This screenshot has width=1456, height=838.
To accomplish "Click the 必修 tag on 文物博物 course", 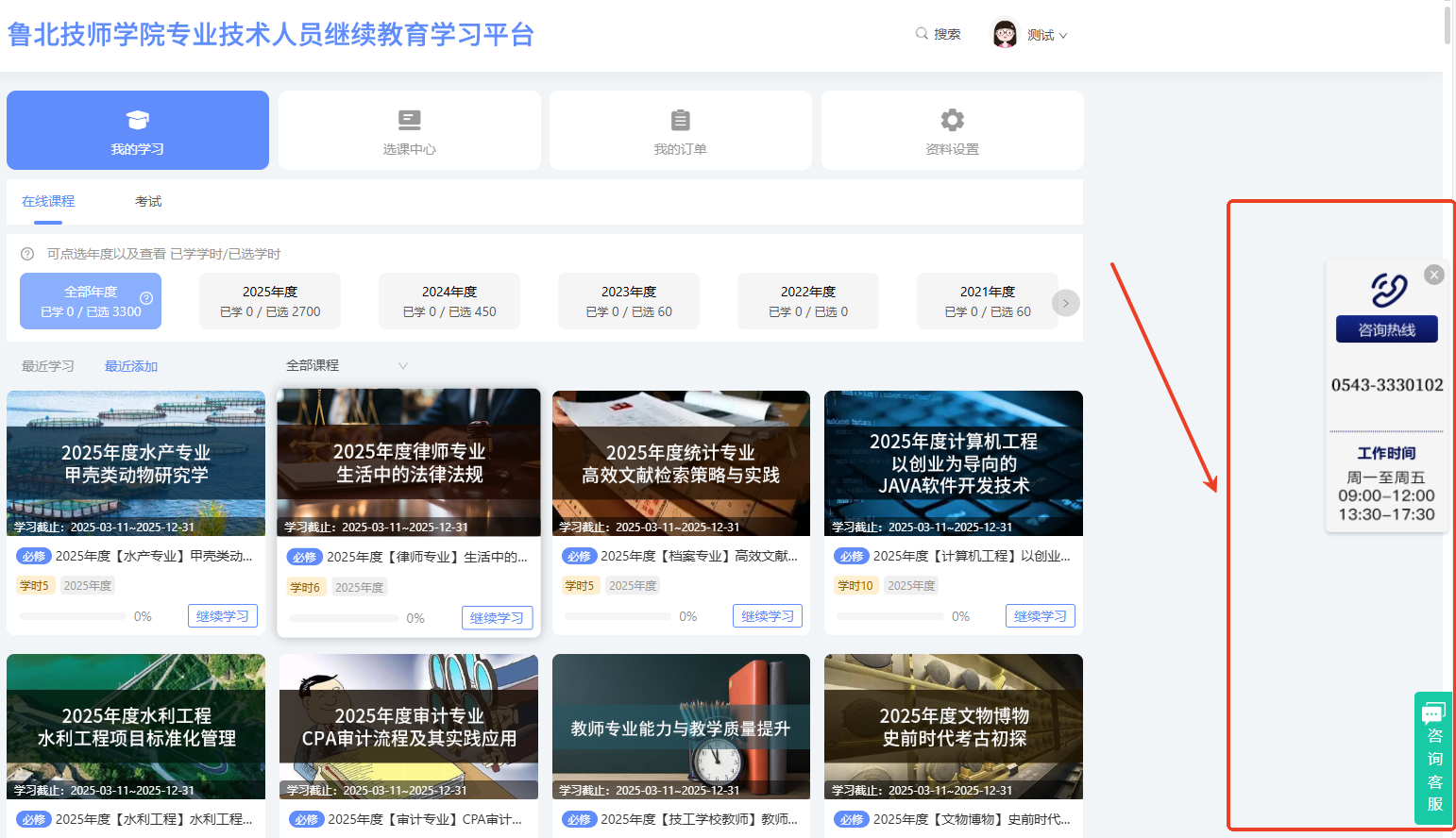I will (852, 820).
